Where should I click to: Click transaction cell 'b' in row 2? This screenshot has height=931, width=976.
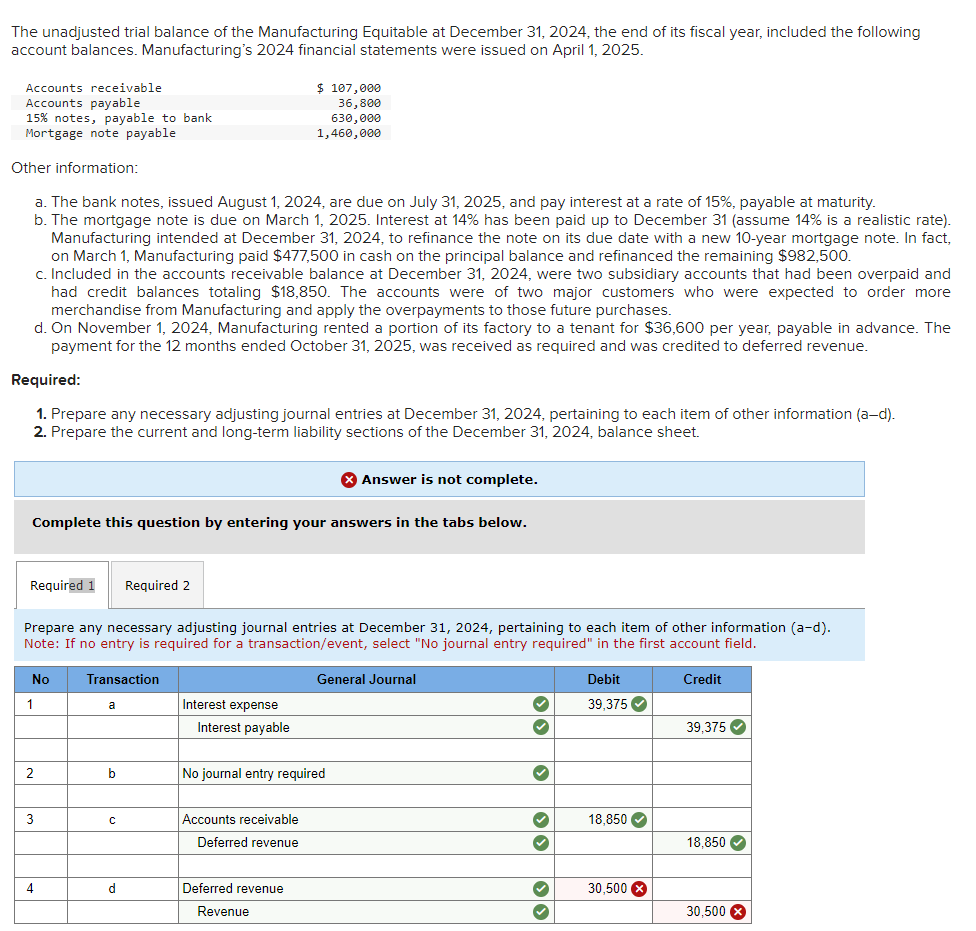pyautogui.click(x=123, y=773)
